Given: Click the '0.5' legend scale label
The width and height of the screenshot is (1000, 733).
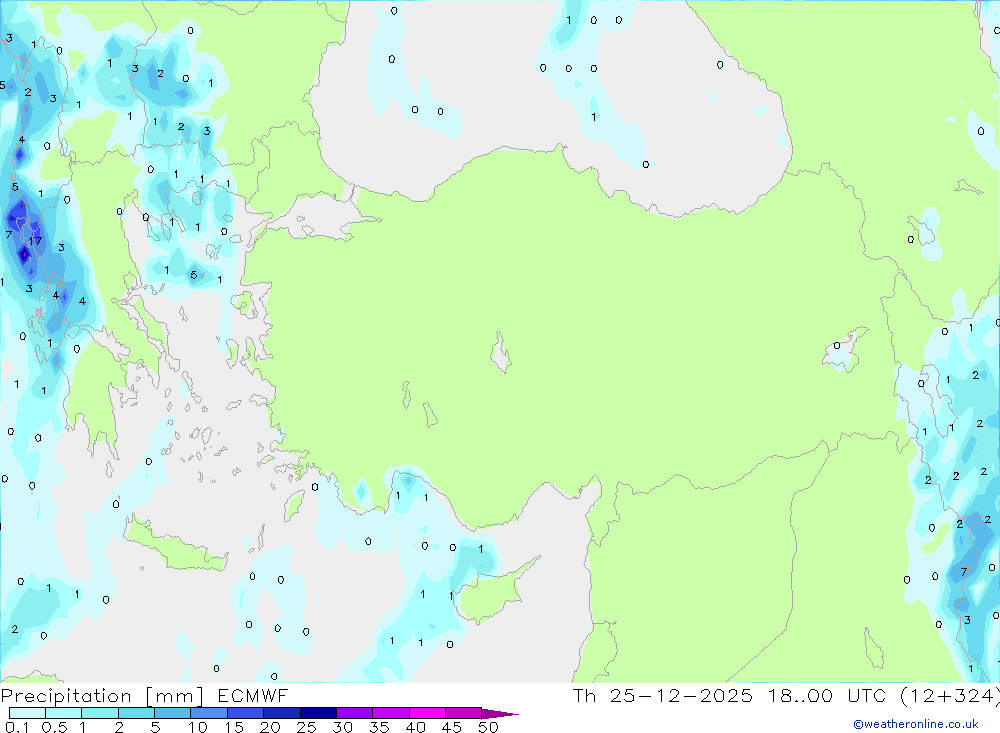Looking at the screenshot, I should click(54, 727).
